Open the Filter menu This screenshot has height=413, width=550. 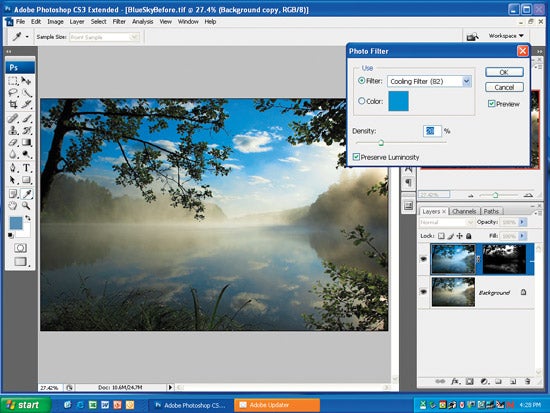pos(119,22)
